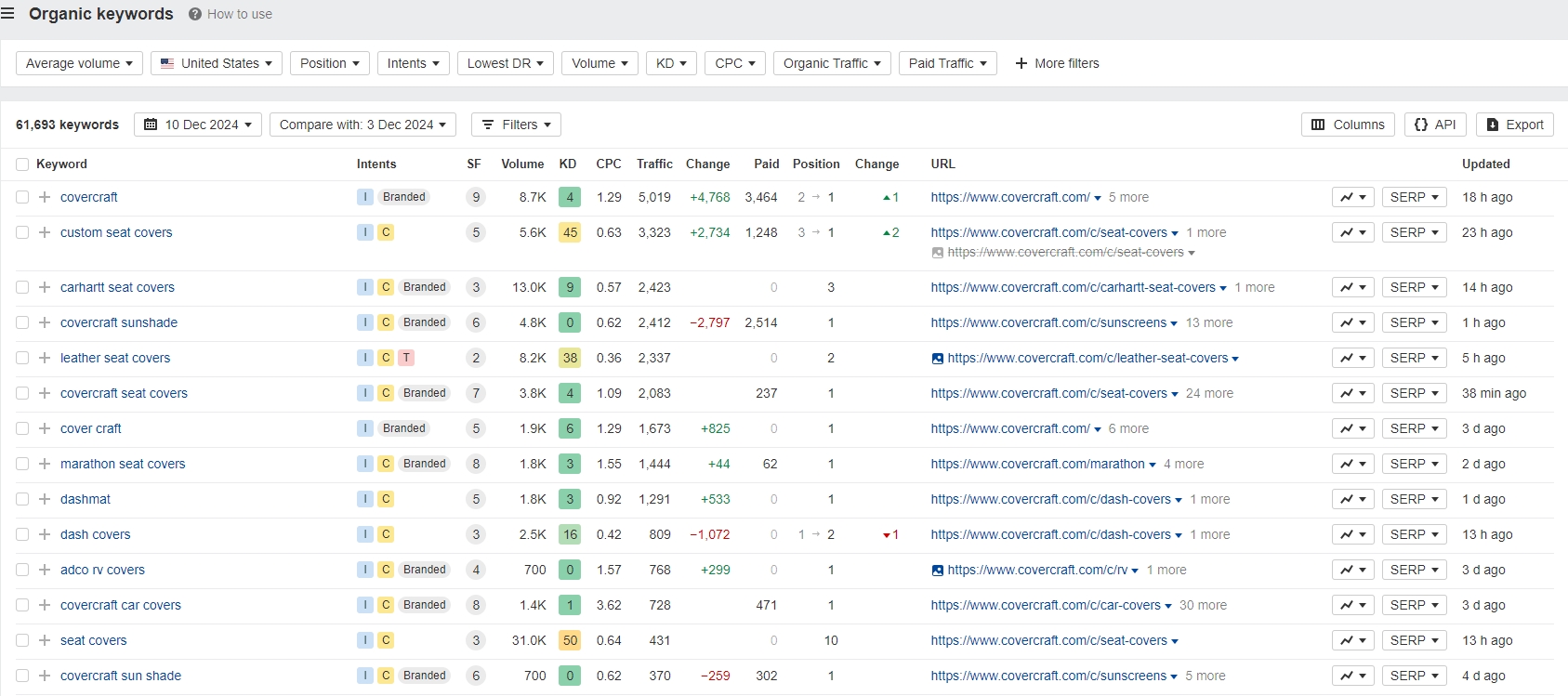Open trend chart for dash covers row

[x=1352, y=534]
